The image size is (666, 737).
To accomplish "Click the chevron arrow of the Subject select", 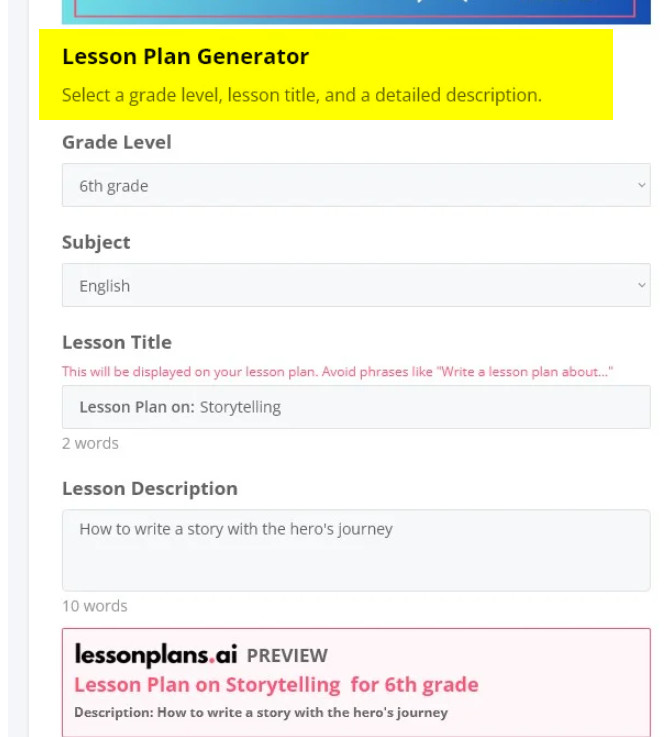I will tap(642, 285).
